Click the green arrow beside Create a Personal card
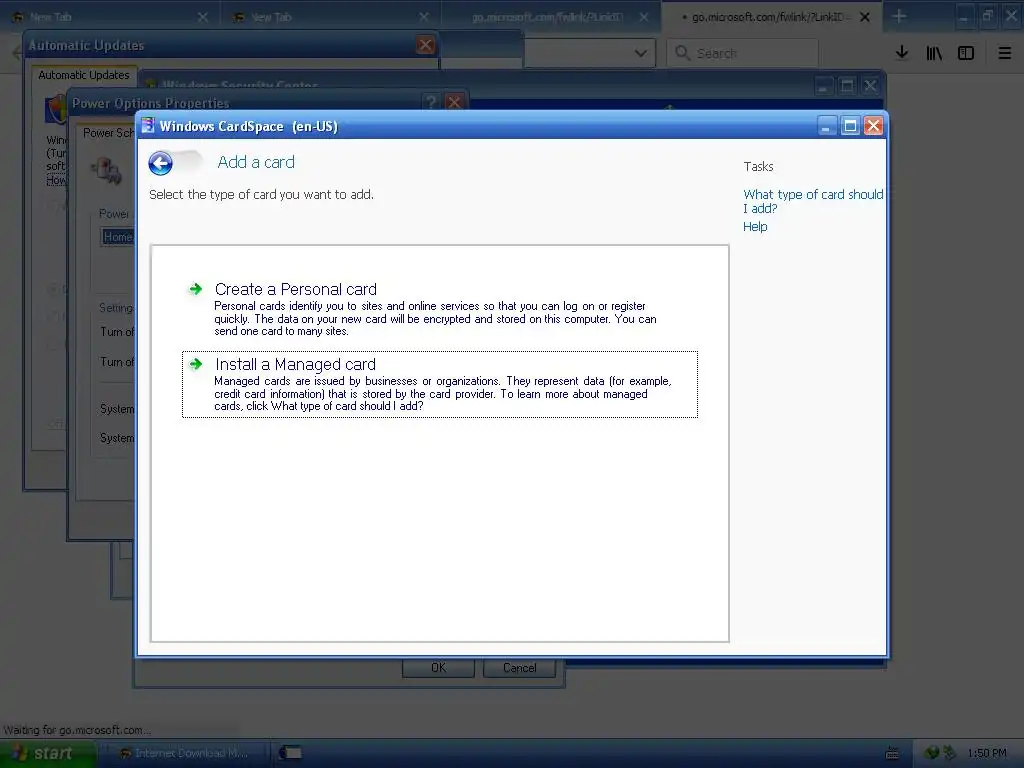 pos(195,289)
